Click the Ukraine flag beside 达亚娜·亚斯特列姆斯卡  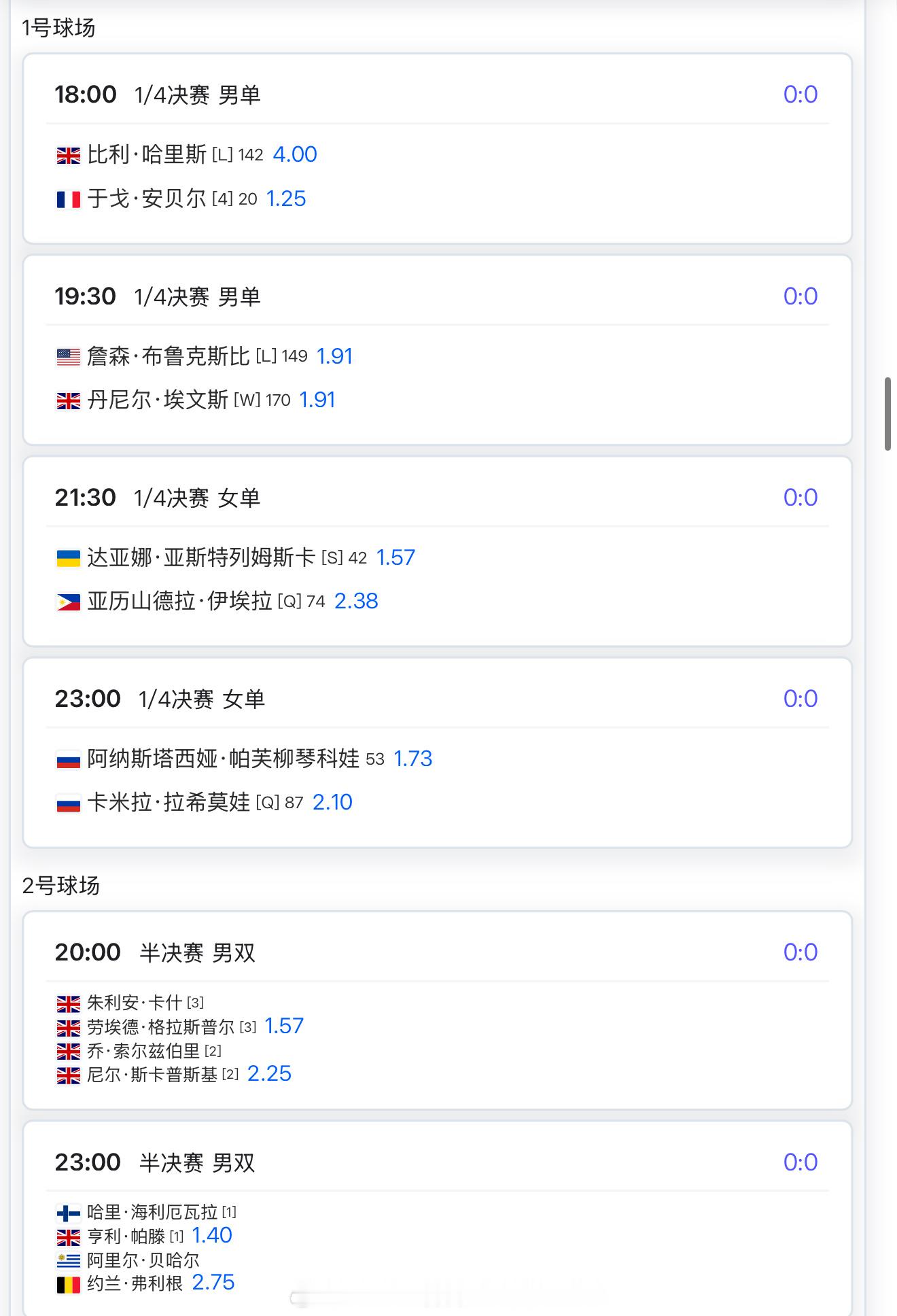tap(68, 558)
